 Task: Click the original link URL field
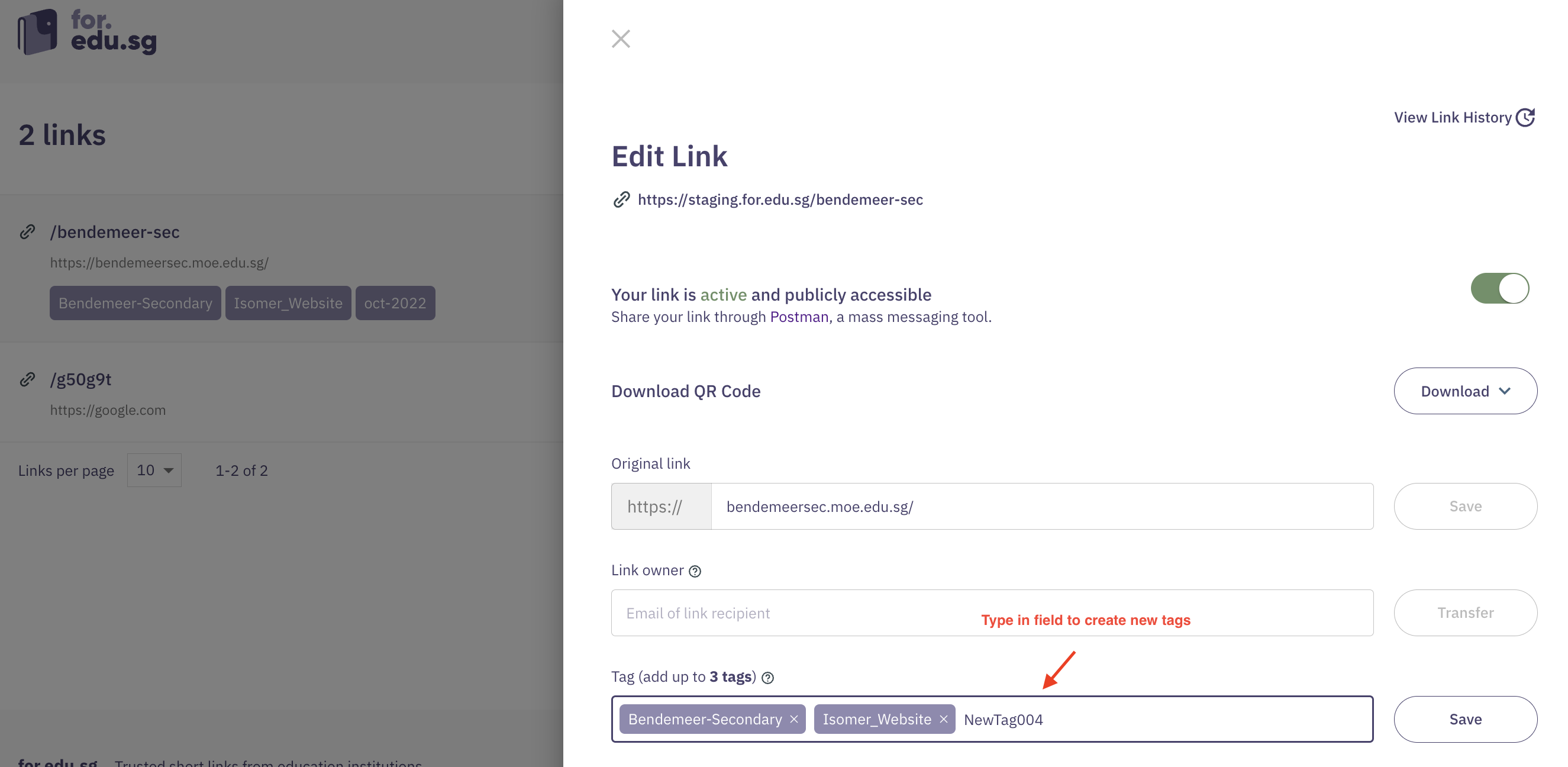coord(1041,507)
